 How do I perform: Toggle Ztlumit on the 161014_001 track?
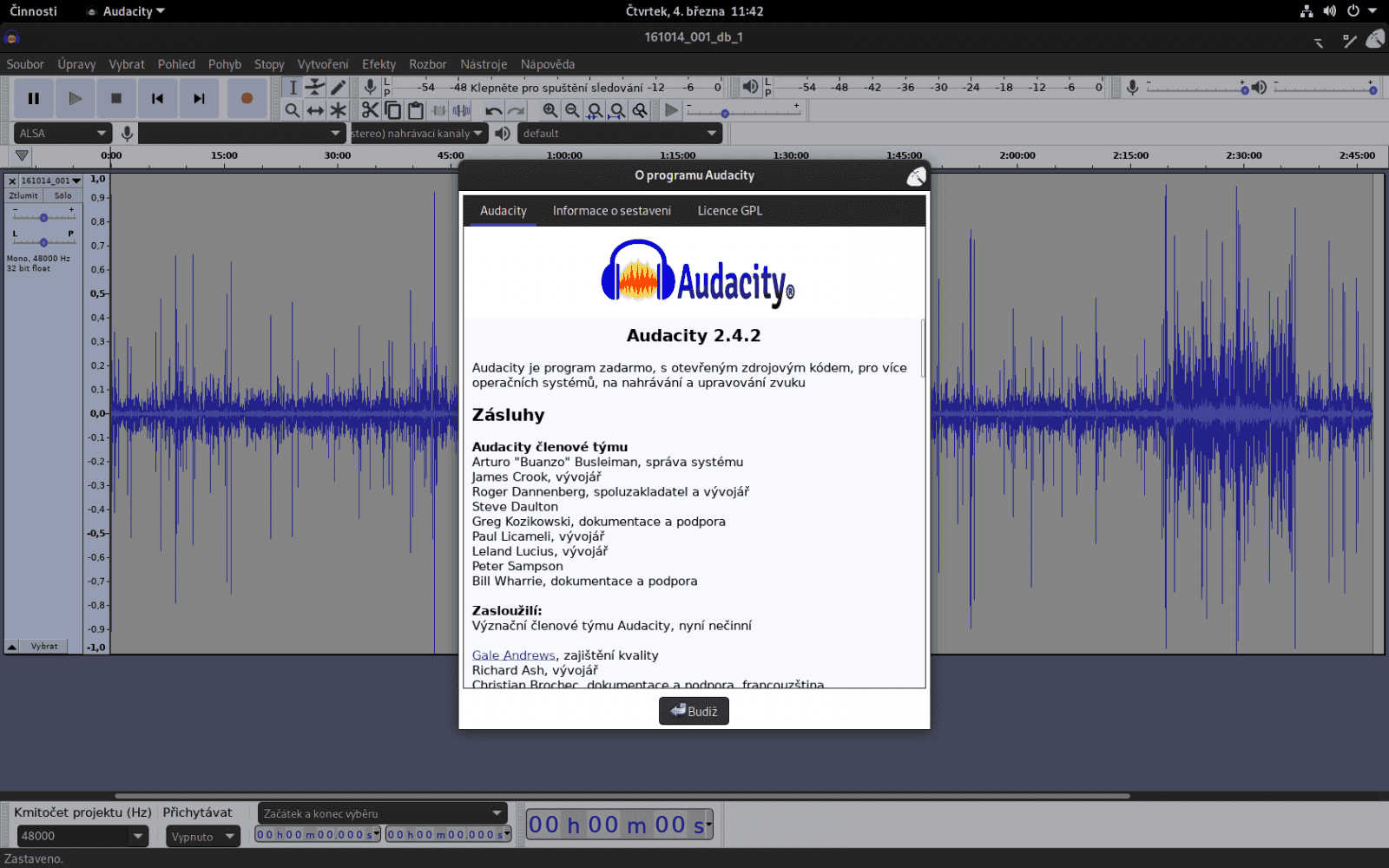pyautogui.click(x=23, y=195)
